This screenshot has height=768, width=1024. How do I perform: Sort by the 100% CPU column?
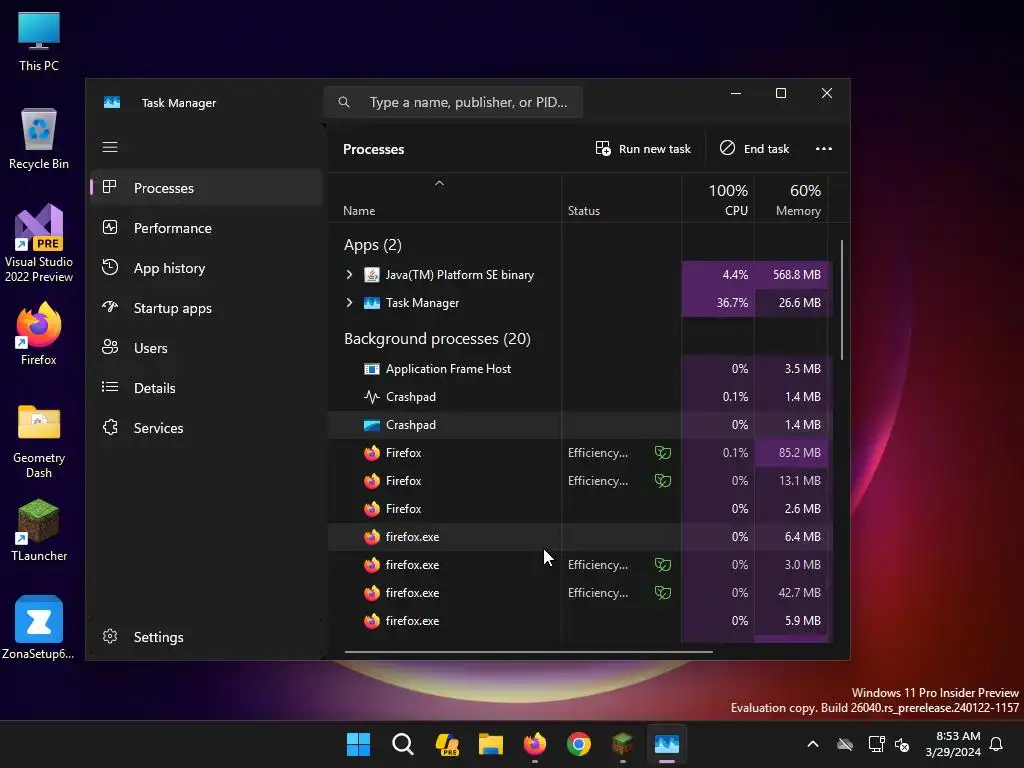(x=718, y=199)
